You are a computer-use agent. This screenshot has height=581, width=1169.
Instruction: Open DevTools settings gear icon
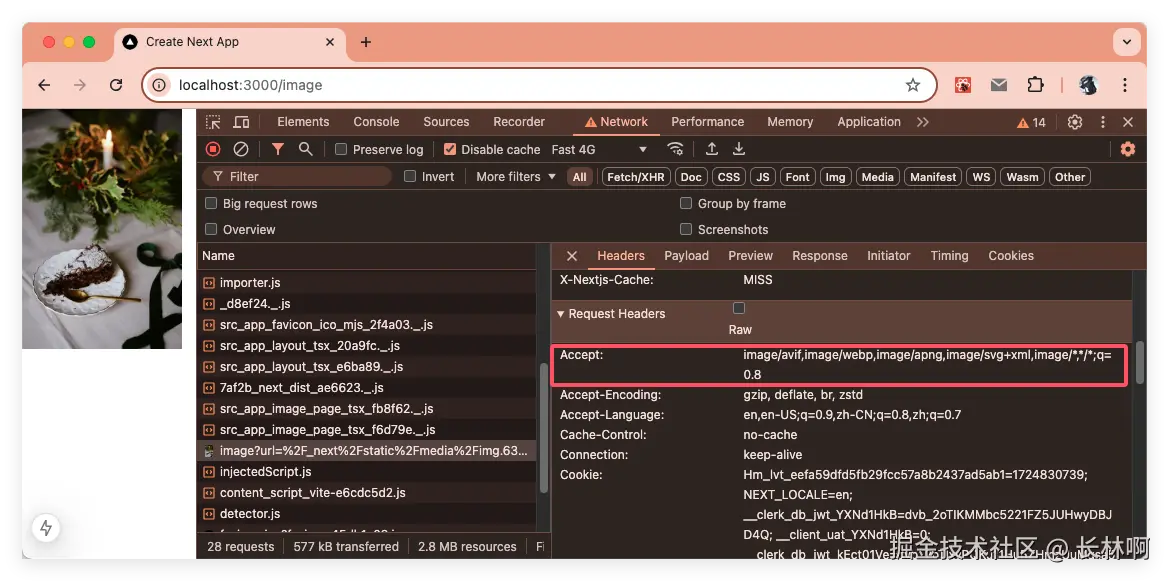tap(1074, 122)
